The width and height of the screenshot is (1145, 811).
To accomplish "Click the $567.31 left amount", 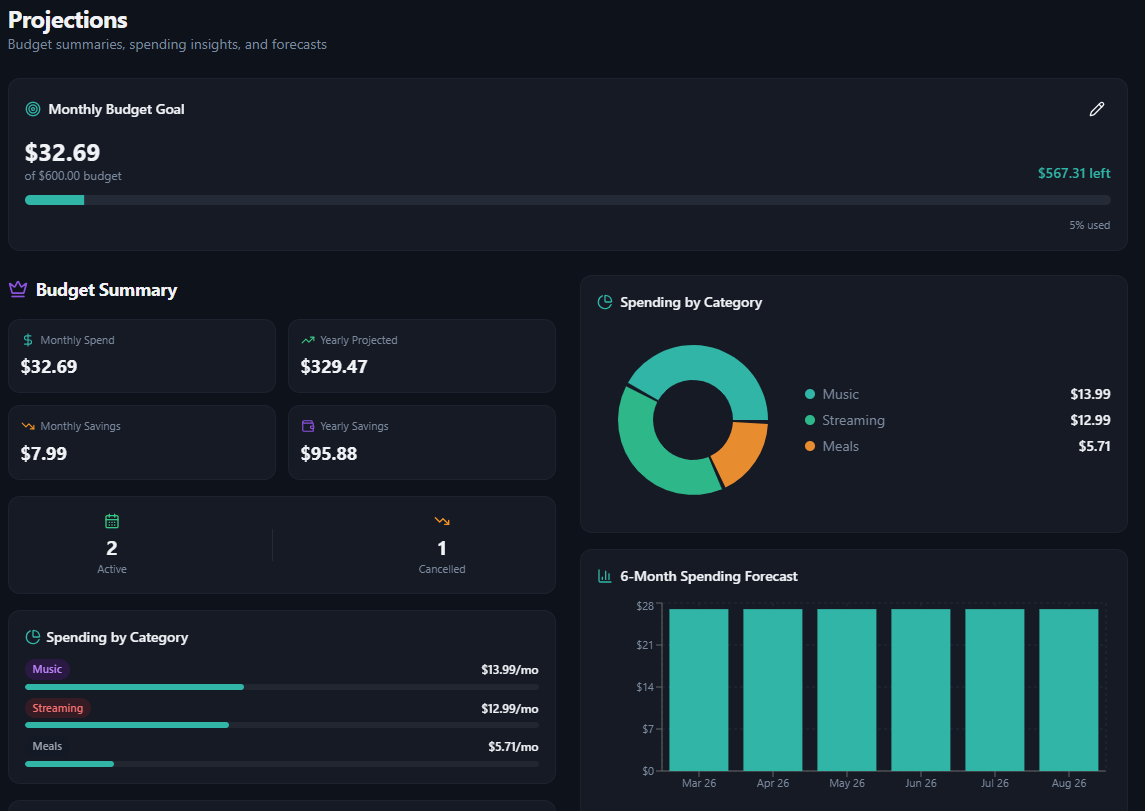I will [1074, 173].
